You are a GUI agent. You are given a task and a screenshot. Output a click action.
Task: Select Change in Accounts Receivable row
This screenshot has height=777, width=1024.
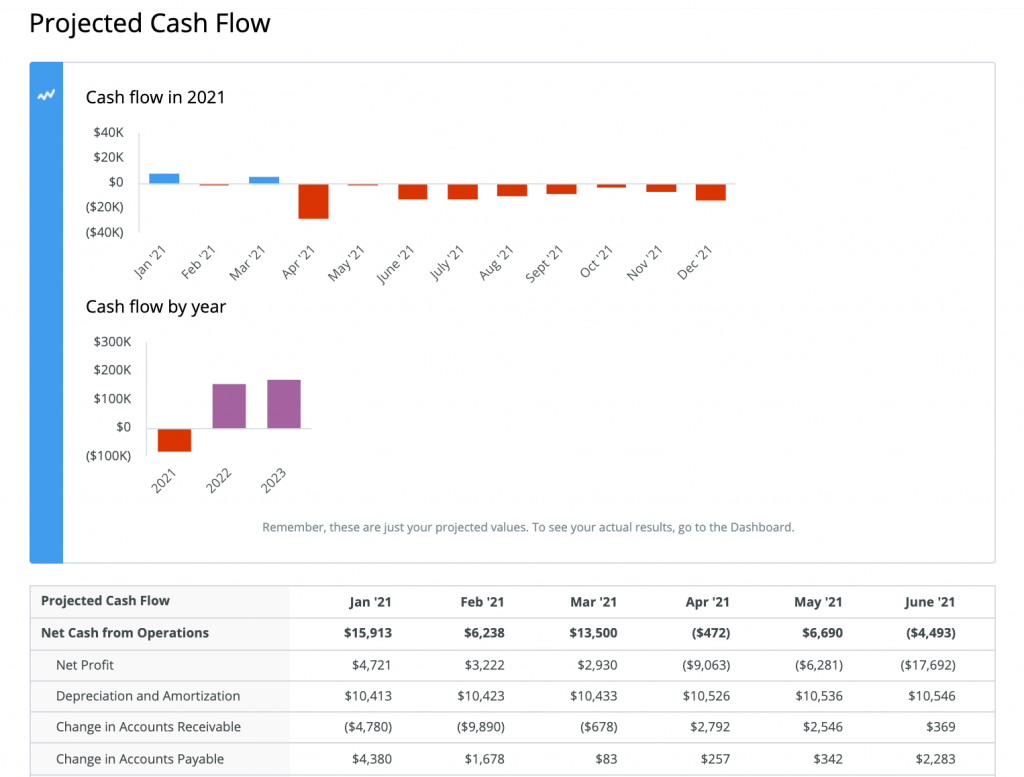point(148,727)
